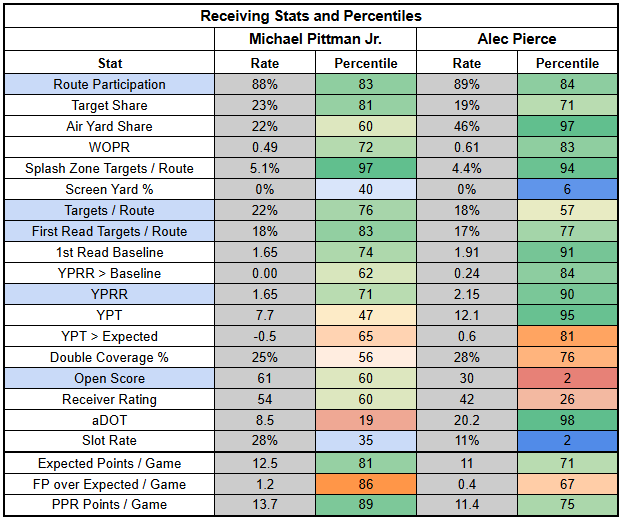Click Pittman's aDOT percentile cell

tap(364, 421)
